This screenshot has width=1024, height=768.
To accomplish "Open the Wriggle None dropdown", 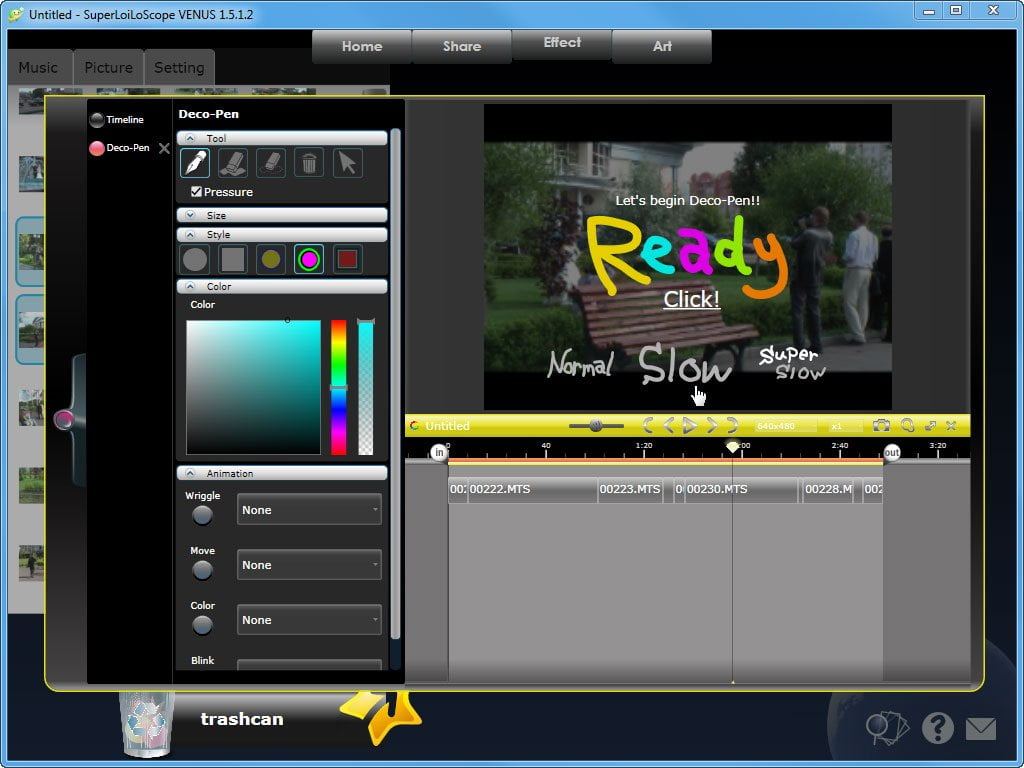I will [x=309, y=509].
